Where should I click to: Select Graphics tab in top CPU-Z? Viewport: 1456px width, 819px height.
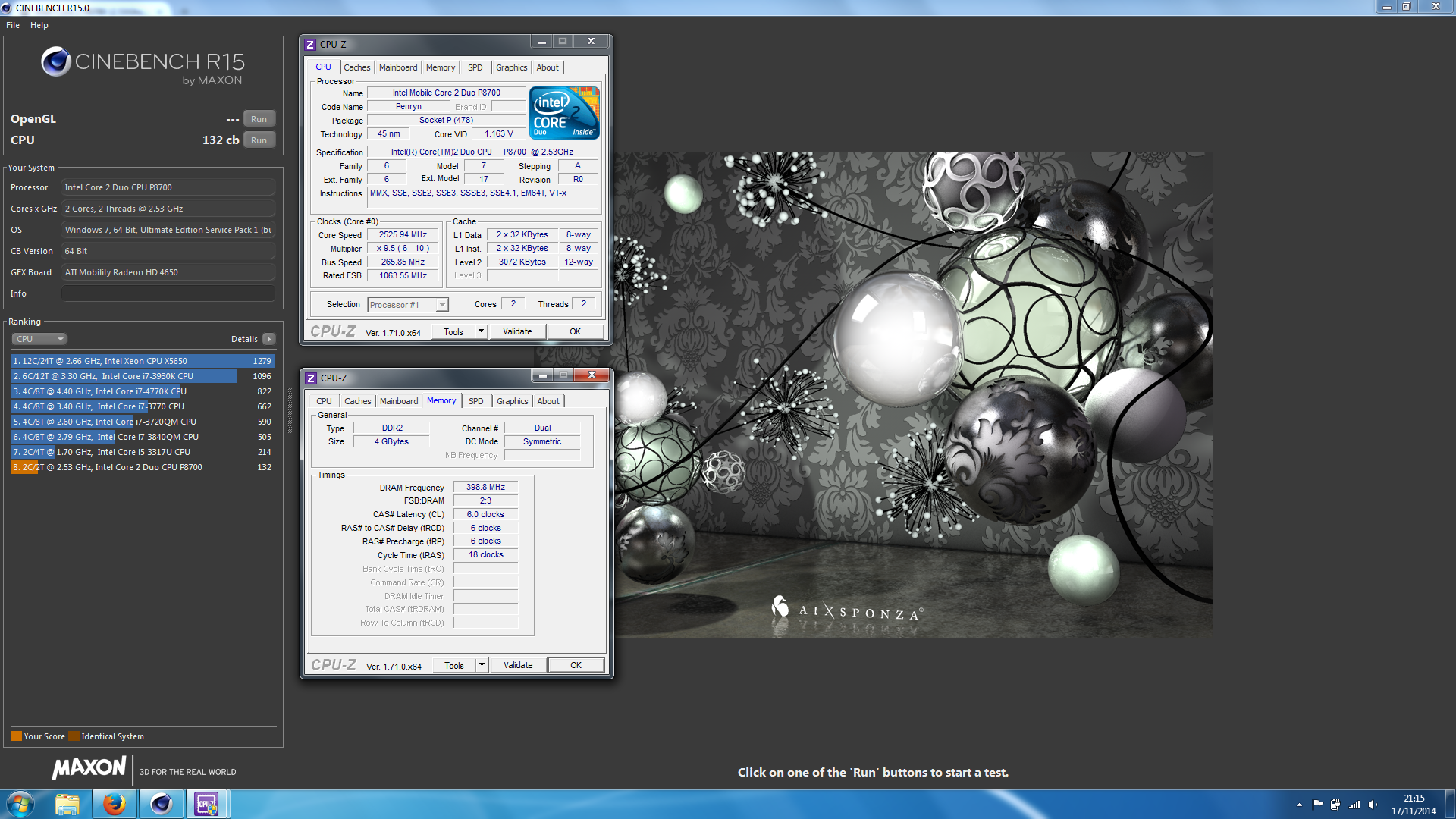click(x=512, y=67)
